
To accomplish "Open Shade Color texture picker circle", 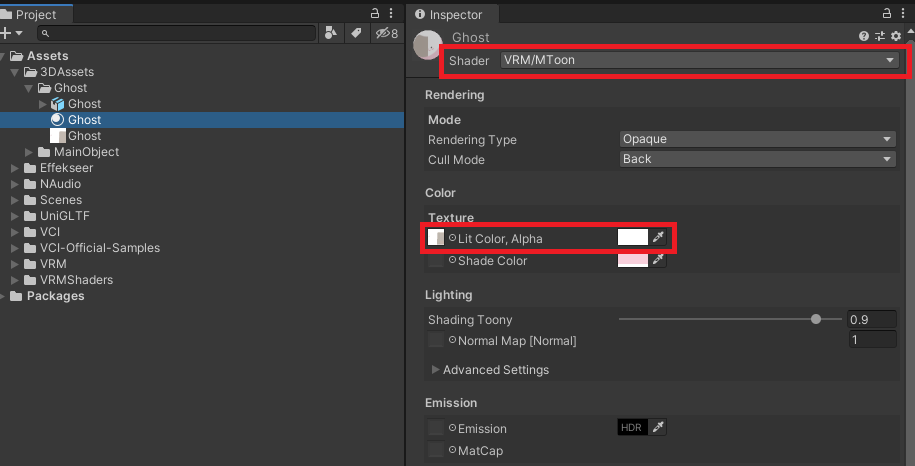I will point(452,260).
